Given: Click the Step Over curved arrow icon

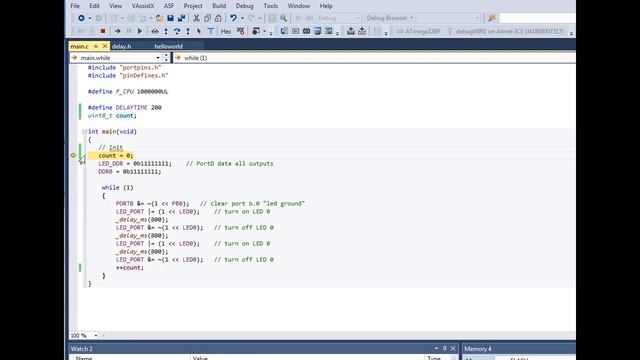Looking at the screenshot, I should coord(177,31).
